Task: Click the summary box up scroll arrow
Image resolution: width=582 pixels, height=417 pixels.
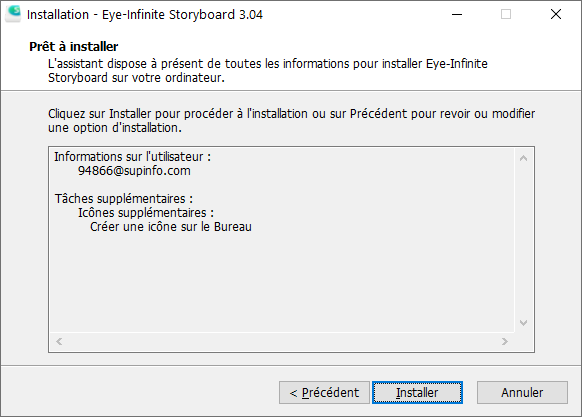Action: point(523,159)
